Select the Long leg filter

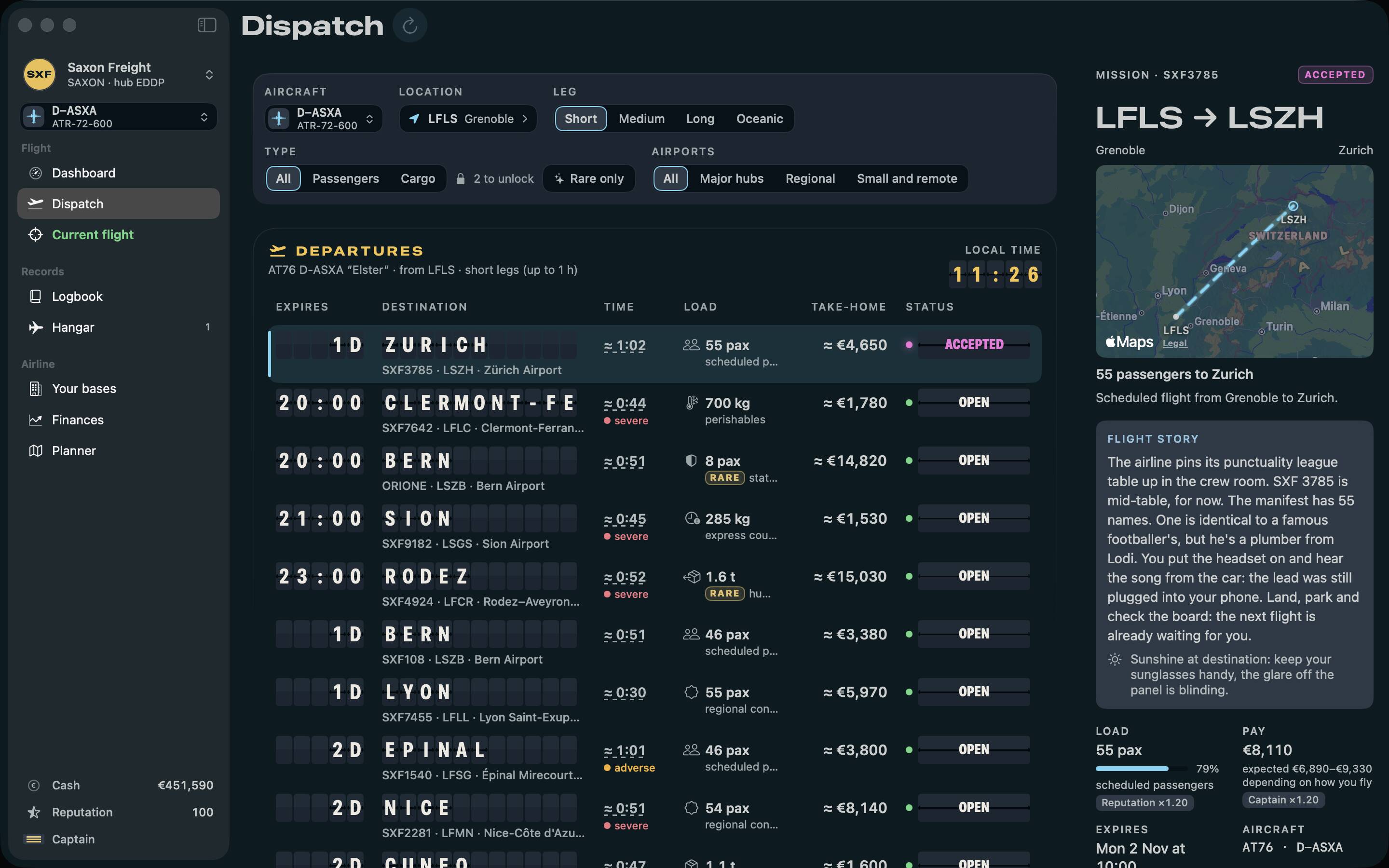pyautogui.click(x=700, y=119)
